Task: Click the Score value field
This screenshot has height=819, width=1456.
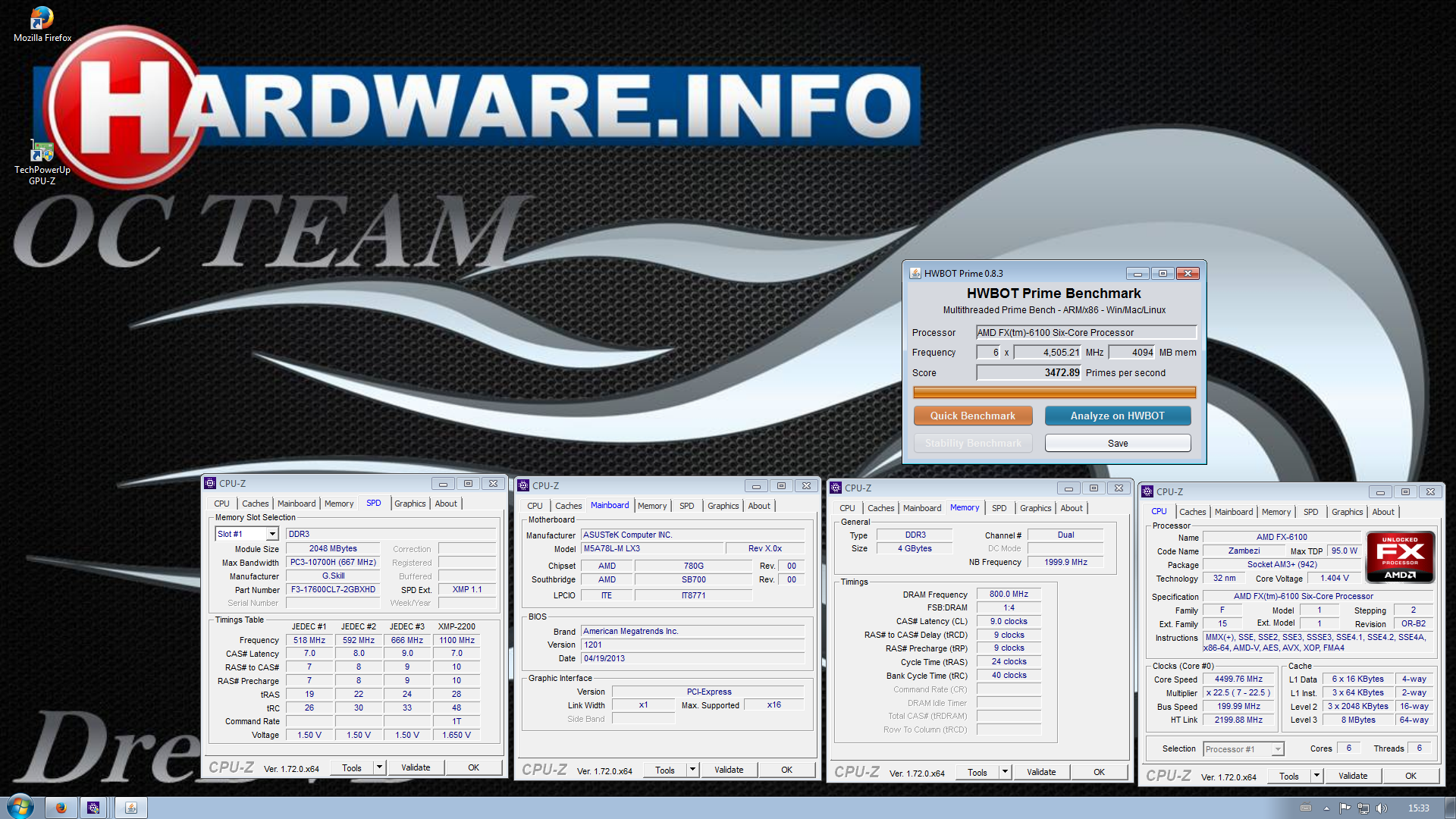Action: click(1028, 372)
